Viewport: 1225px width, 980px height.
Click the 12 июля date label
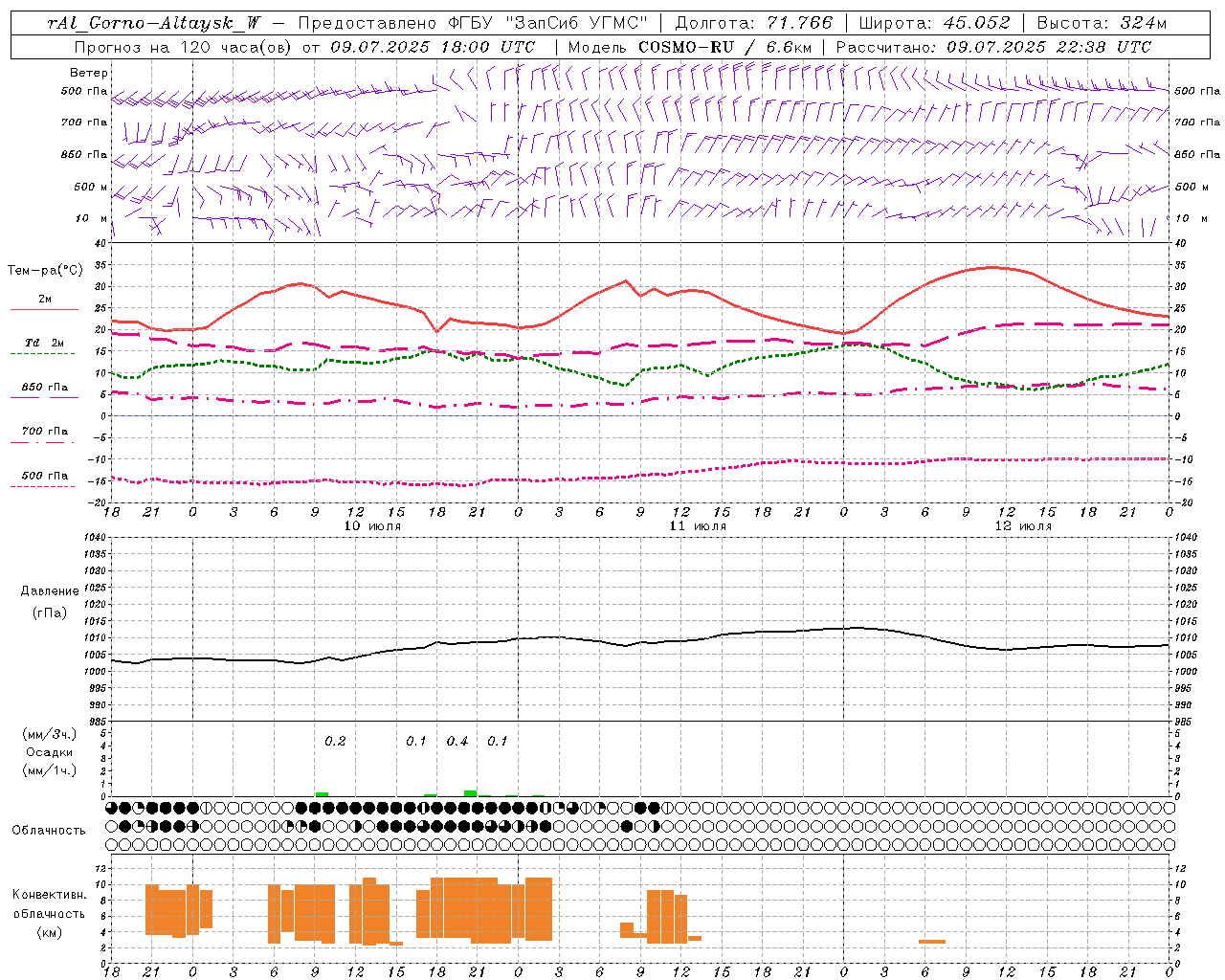tap(1023, 526)
